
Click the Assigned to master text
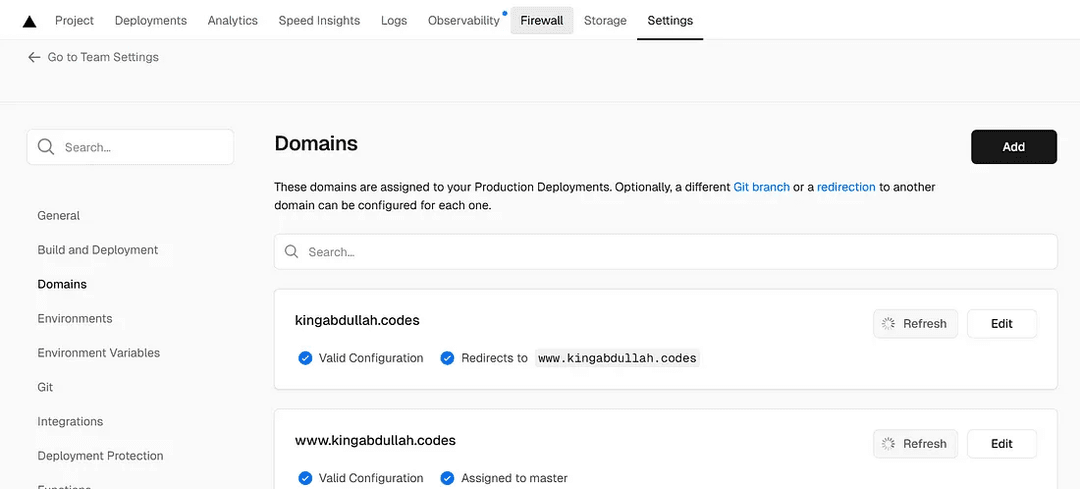[x=515, y=478]
